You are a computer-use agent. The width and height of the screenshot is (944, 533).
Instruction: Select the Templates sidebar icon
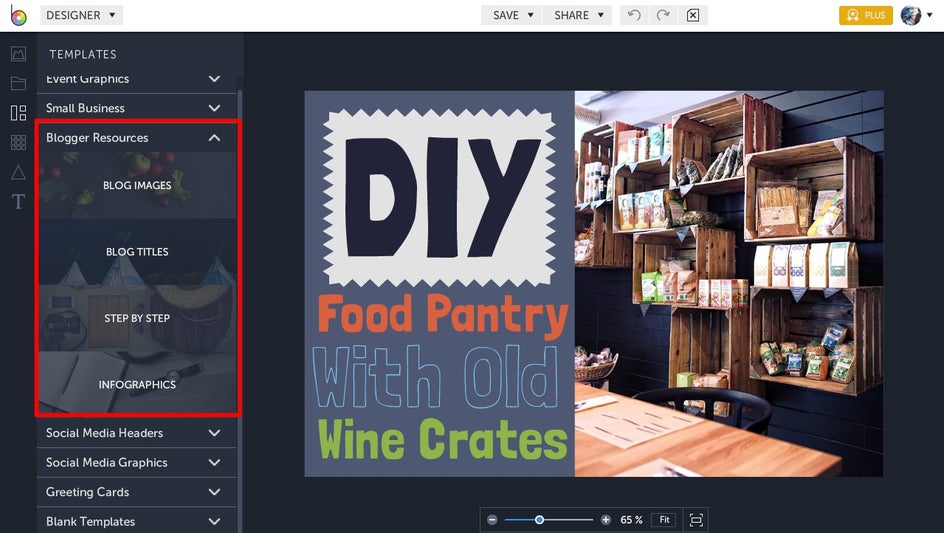pyautogui.click(x=19, y=113)
